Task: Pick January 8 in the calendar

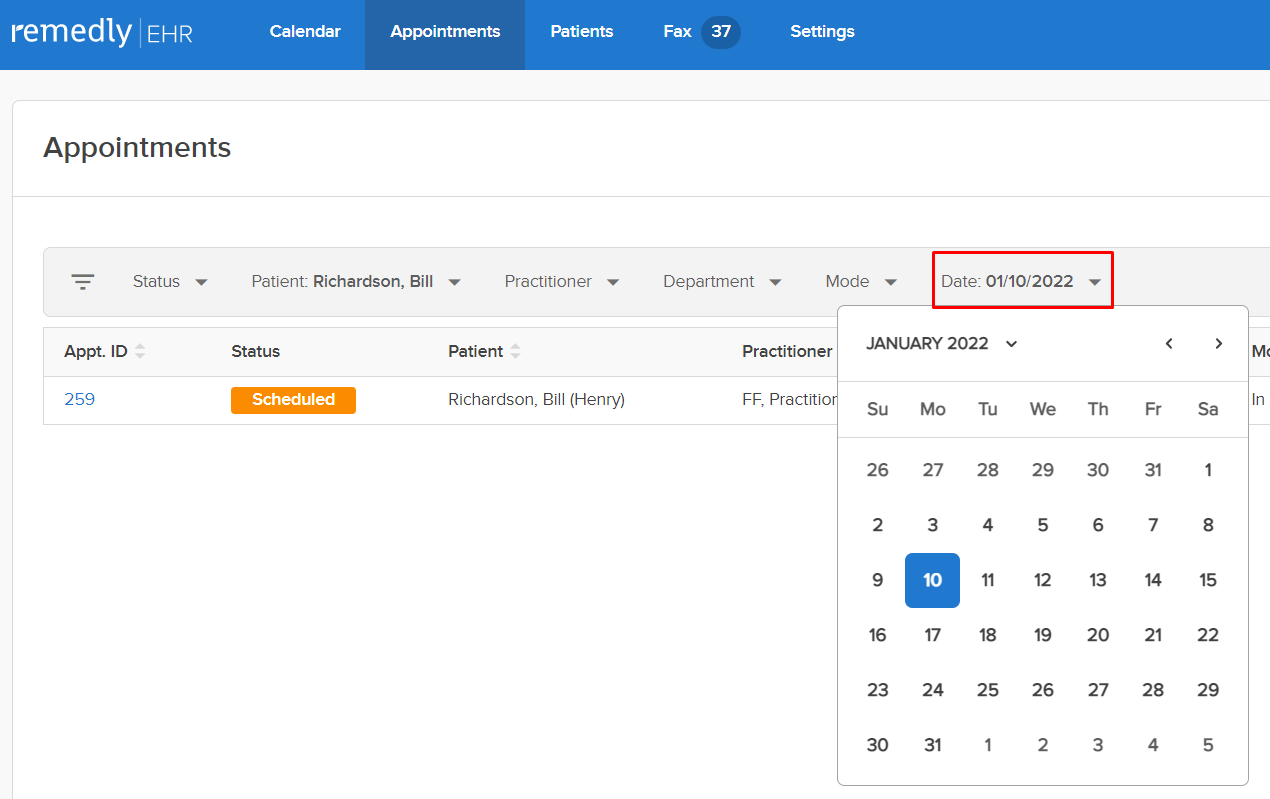Action: click(1208, 525)
